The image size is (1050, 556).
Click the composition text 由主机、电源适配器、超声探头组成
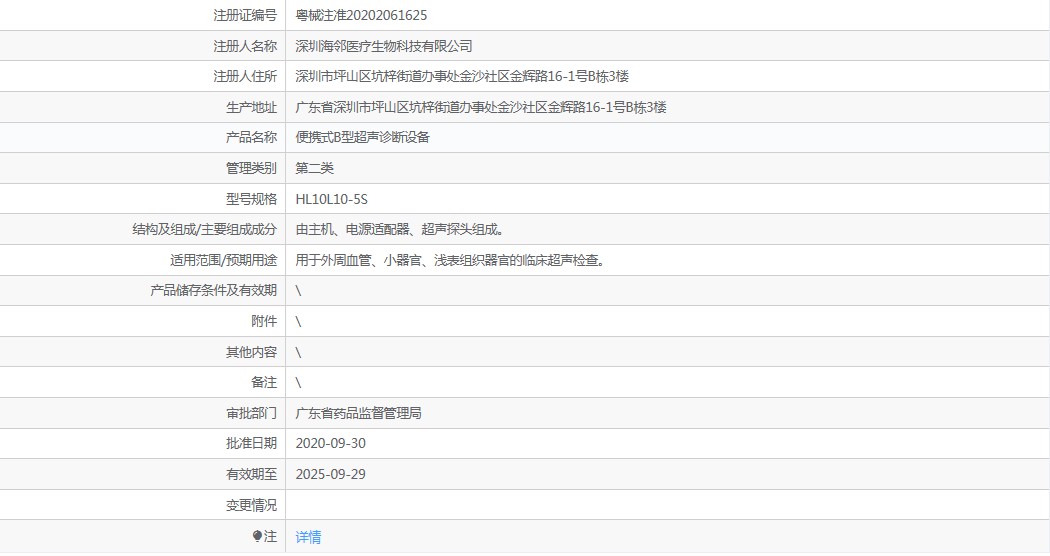tap(400, 229)
